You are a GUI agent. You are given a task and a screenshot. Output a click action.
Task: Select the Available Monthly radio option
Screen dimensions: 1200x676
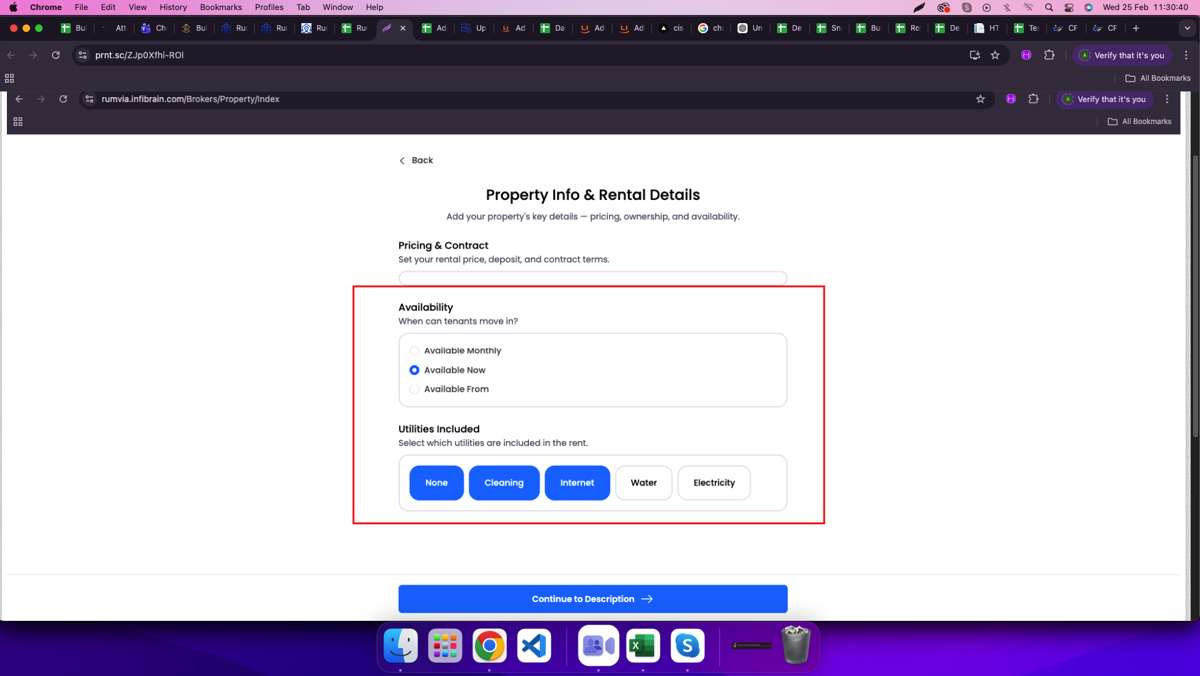click(x=414, y=351)
